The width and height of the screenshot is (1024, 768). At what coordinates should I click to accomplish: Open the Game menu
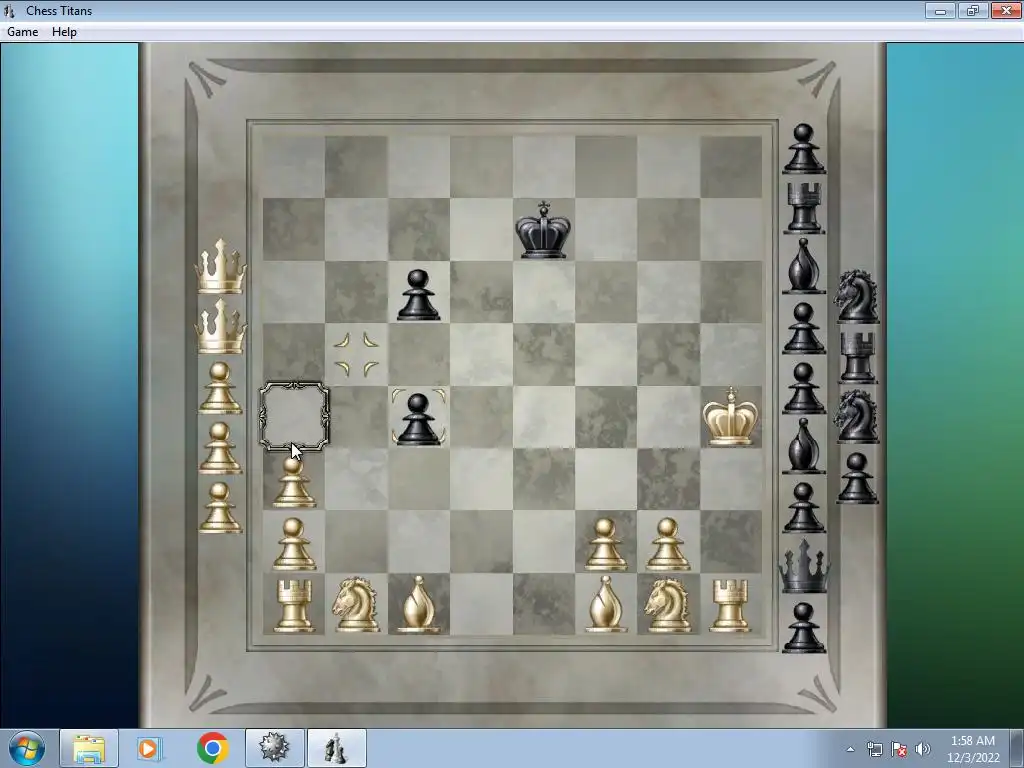tap(23, 31)
